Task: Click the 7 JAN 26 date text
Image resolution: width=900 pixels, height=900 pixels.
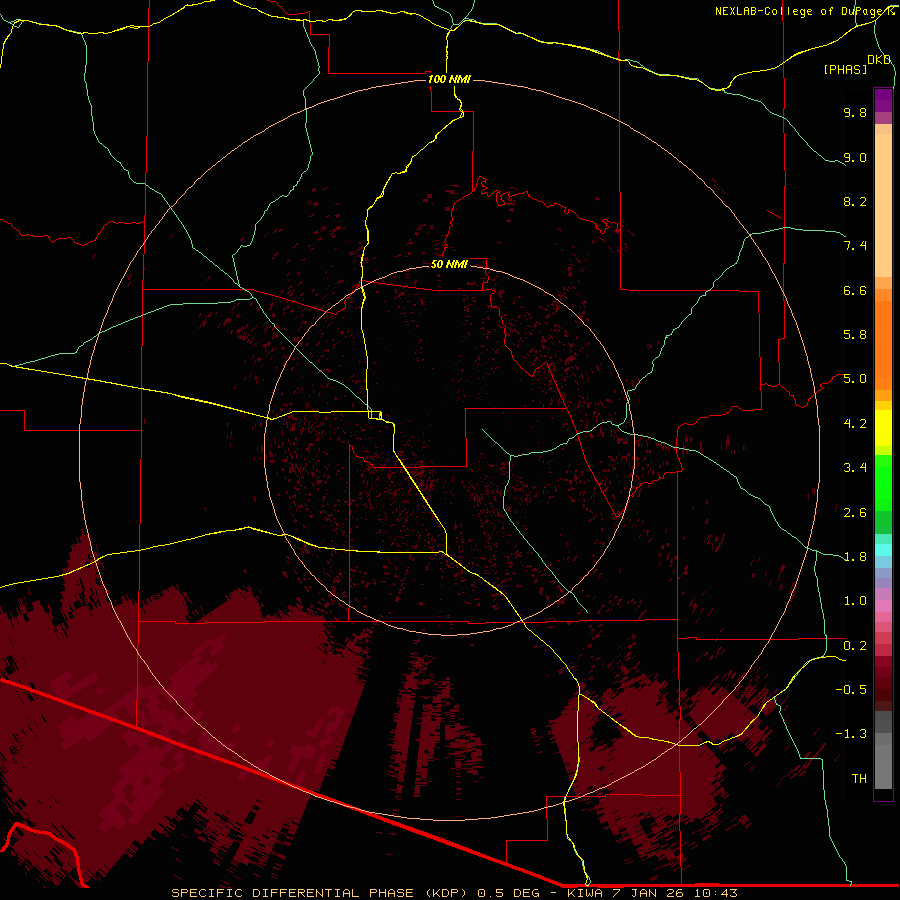Action: pyautogui.click(x=650, y=893)
